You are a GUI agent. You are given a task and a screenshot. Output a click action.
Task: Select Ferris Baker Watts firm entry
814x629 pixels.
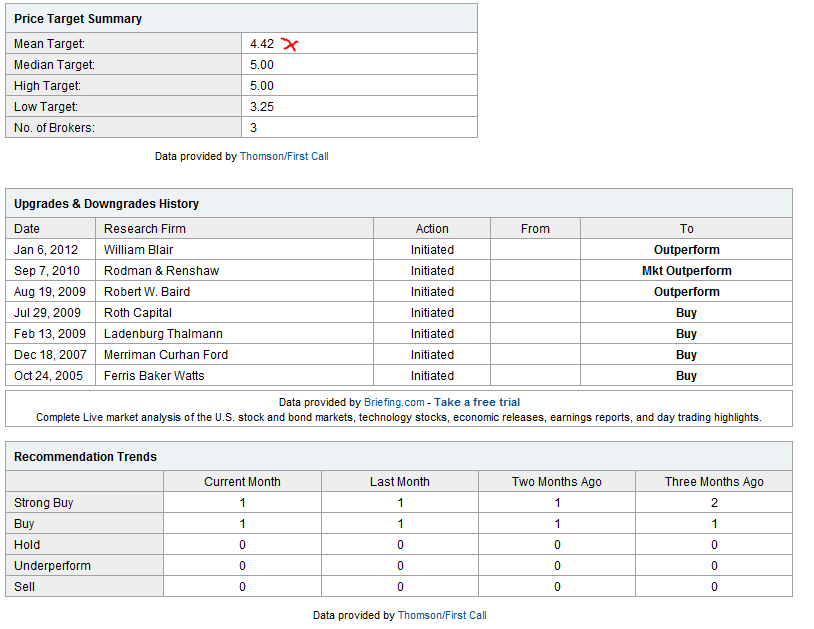tap(155, 376)
